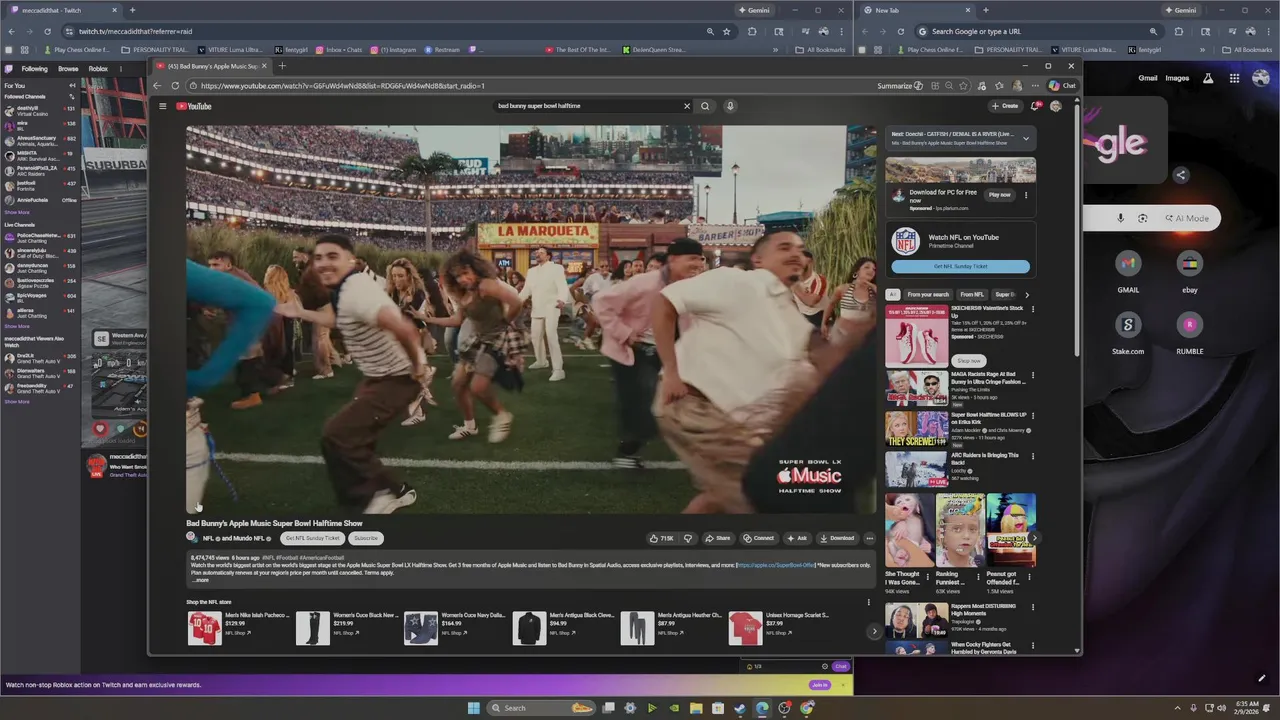Show next Shorts in the sidebar shelf
This screenshot has width=1280, height=720.
(x=1034, y=538)
